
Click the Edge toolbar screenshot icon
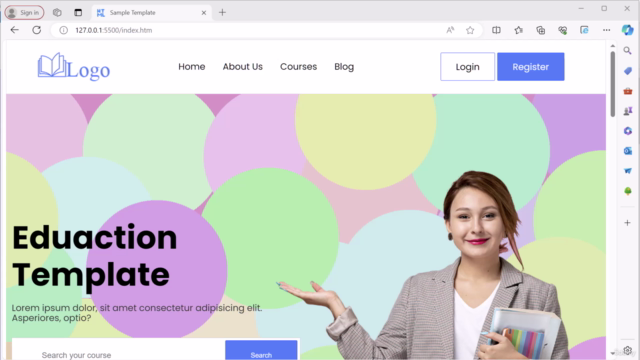[x=584, y=30]
